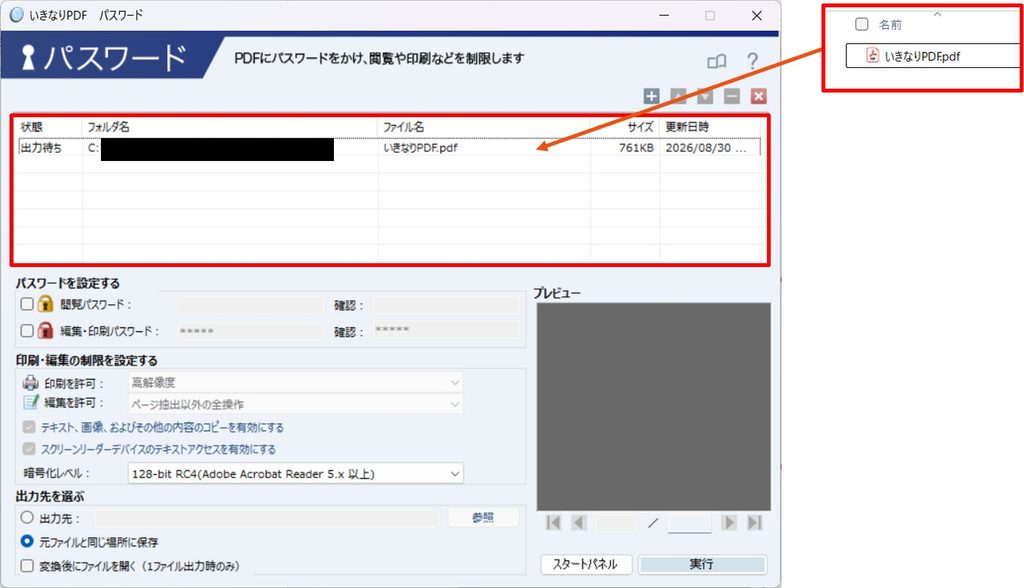Click the yellow padlock view-password icon
This screenshot has height=588, width=1024.
pyautogui.click(x=45, y=304)
